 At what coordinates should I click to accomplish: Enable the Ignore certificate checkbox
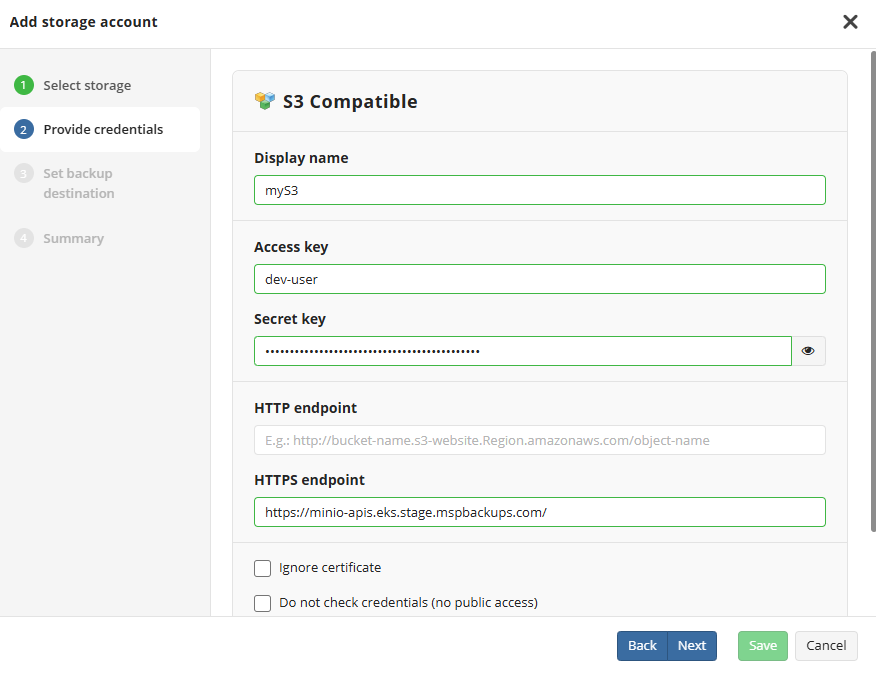point(263,568)
